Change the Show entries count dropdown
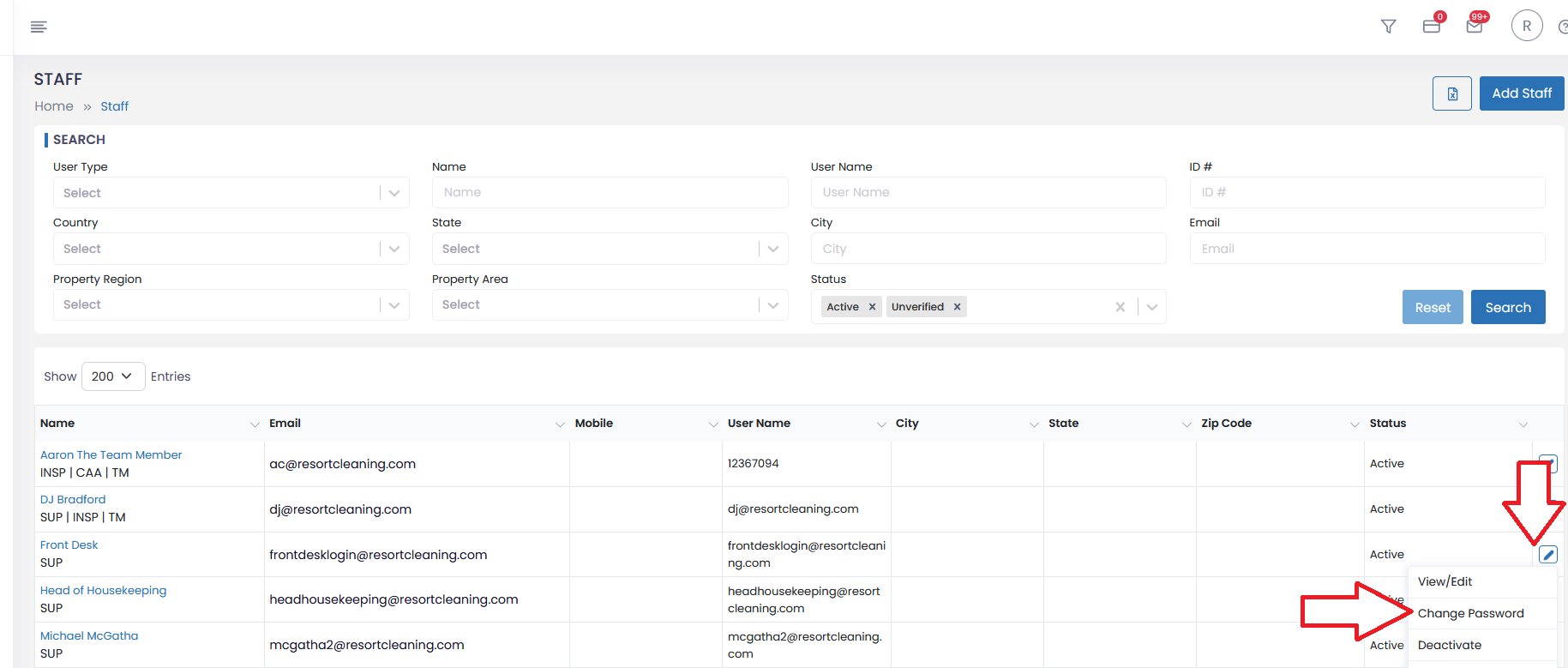Image resolution: width=1568 pixels, height=668 pixels. click(112, 376)
